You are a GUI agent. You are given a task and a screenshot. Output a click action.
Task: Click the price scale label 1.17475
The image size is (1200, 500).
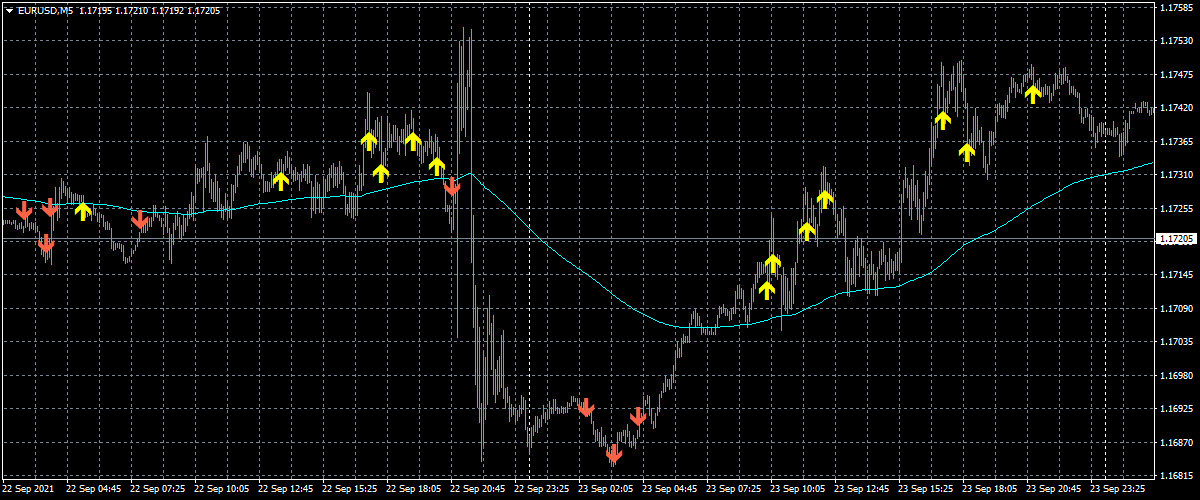pos(1176,74)
